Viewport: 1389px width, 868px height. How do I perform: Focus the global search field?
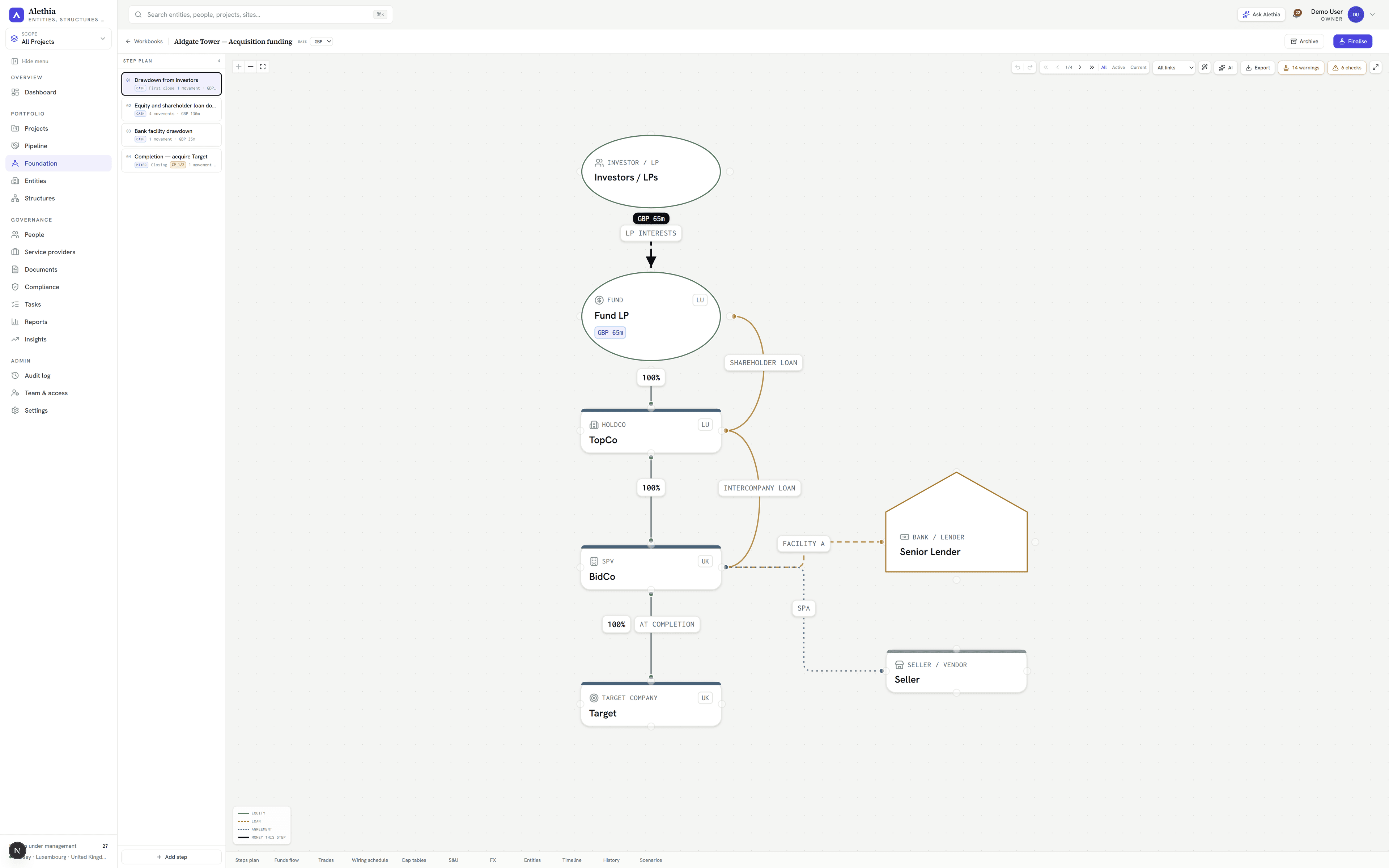260,14
